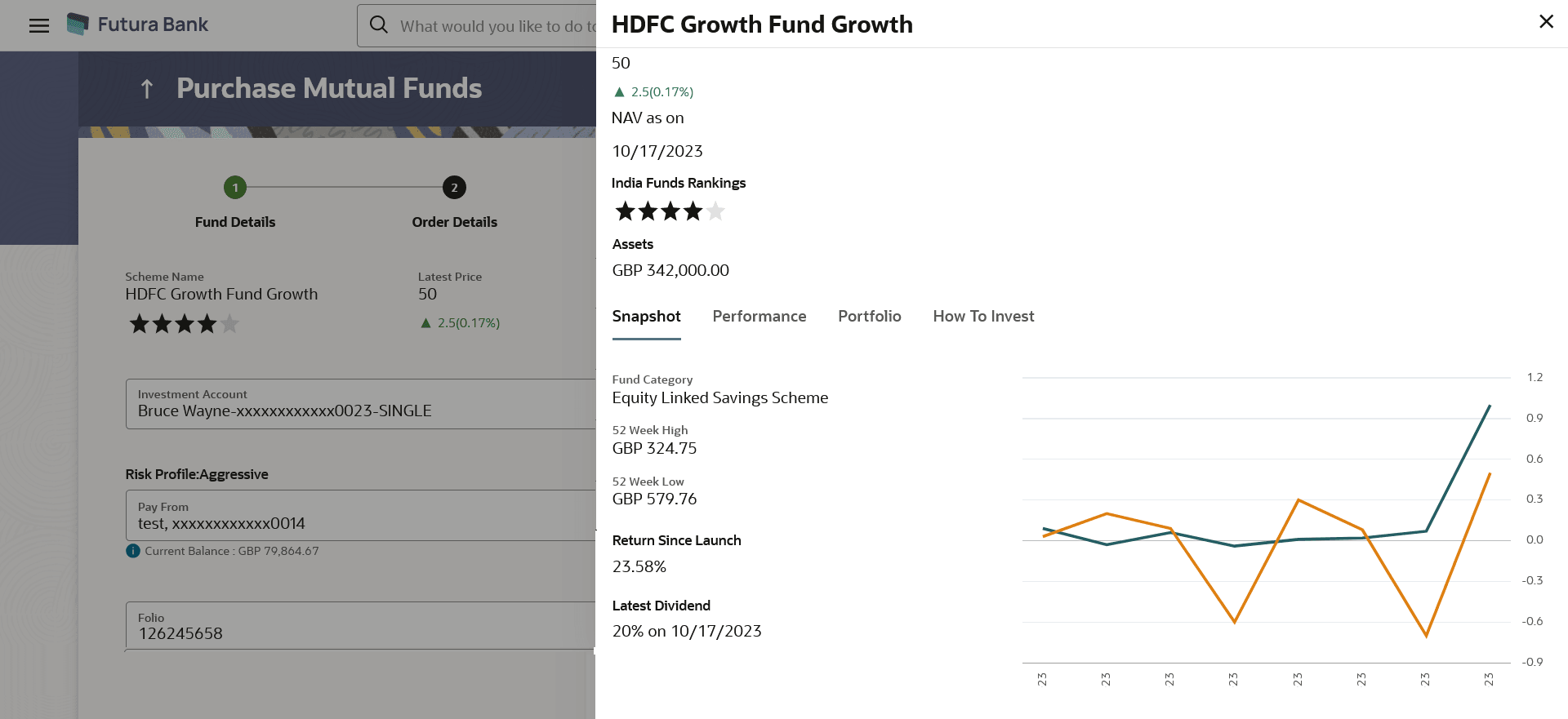1568x719 pixels.
Task: Click the orange line's lowest dip on the chart
Action: tap(1426, 635)
